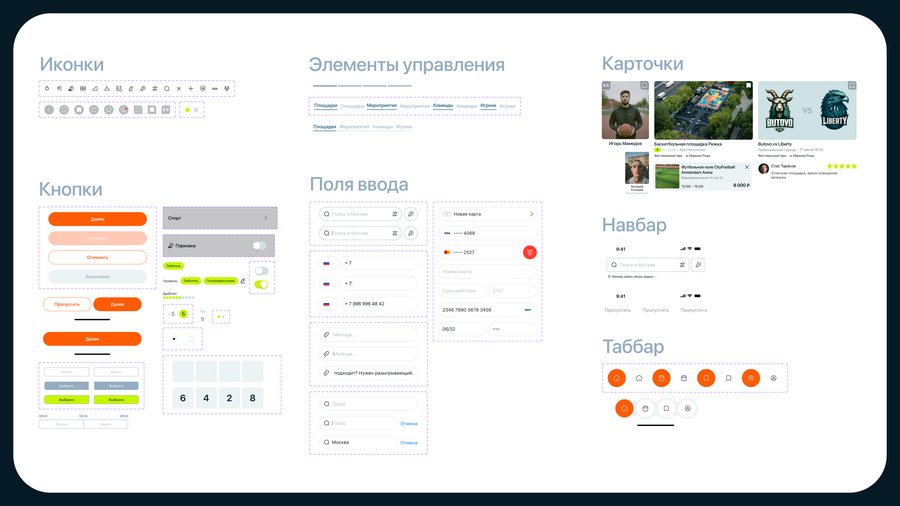Screen dimensions: 900x506
Task: Click the green football field thumbnail
Action: (x=667, y=176)
